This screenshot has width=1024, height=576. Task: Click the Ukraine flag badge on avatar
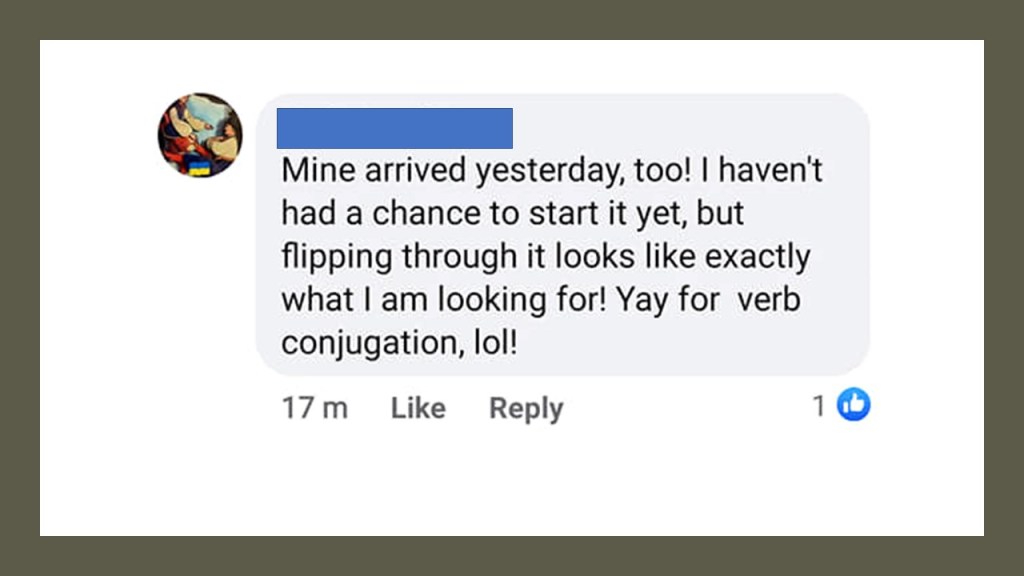[201, 168]
